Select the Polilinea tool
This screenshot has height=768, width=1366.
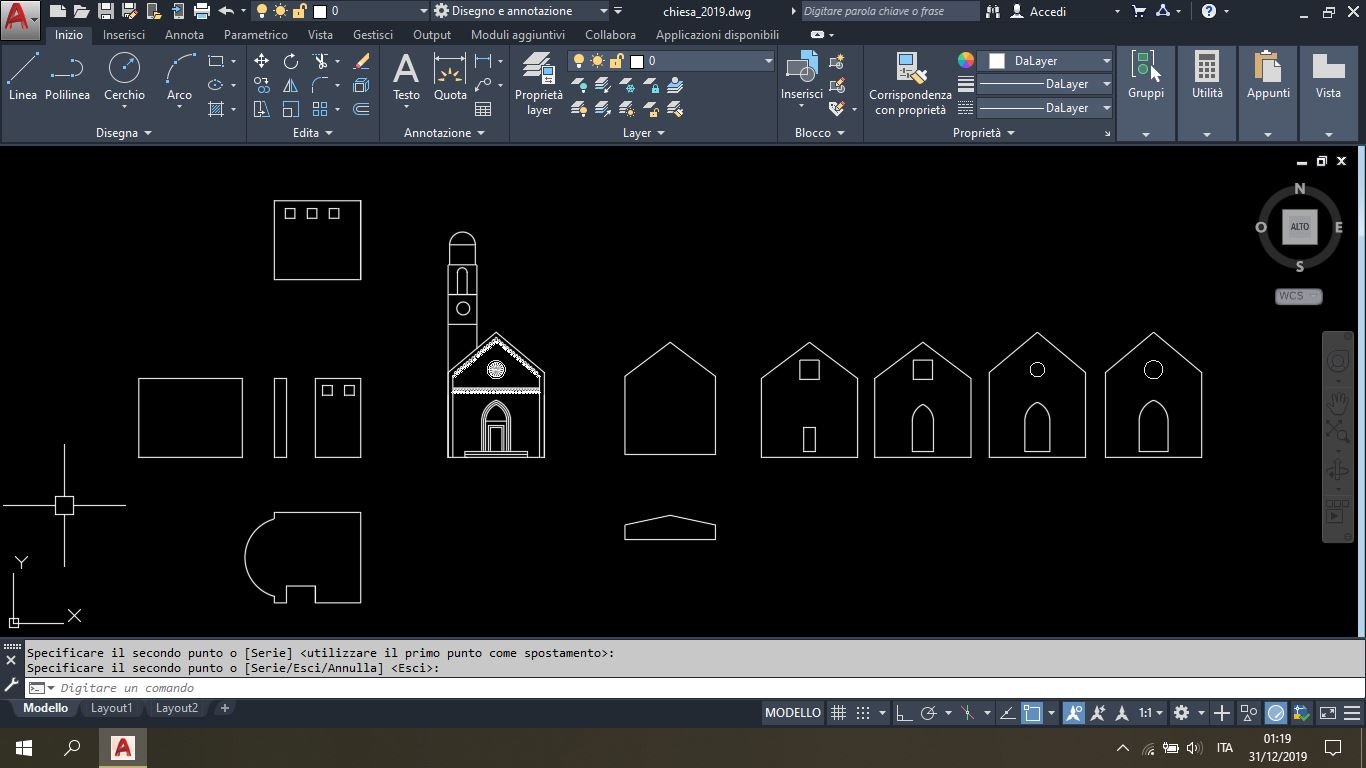coord(67,78)
